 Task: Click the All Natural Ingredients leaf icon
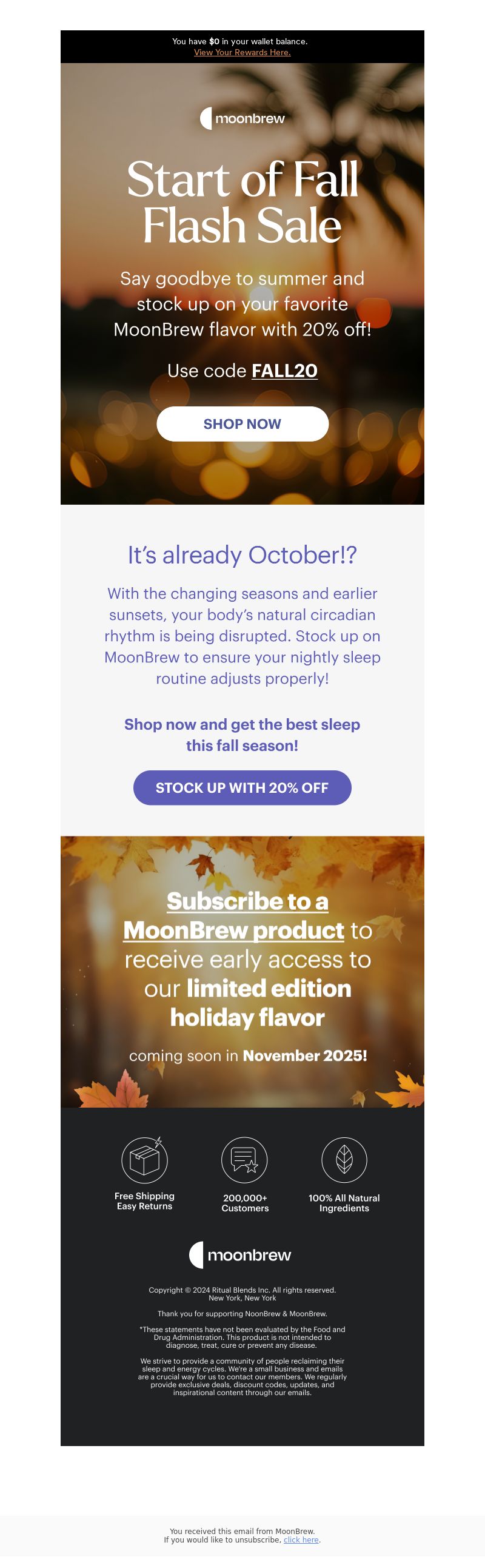[x=344, y=1160]
